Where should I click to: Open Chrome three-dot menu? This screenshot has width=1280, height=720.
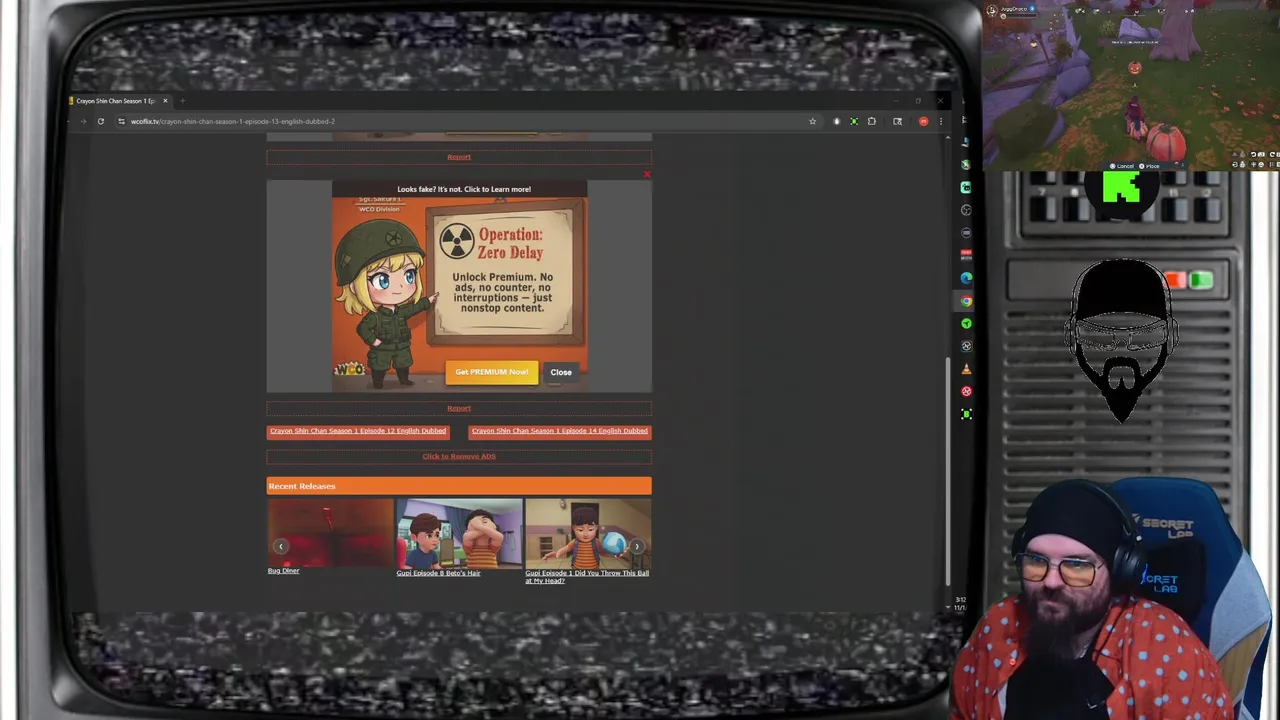[940, 121]
